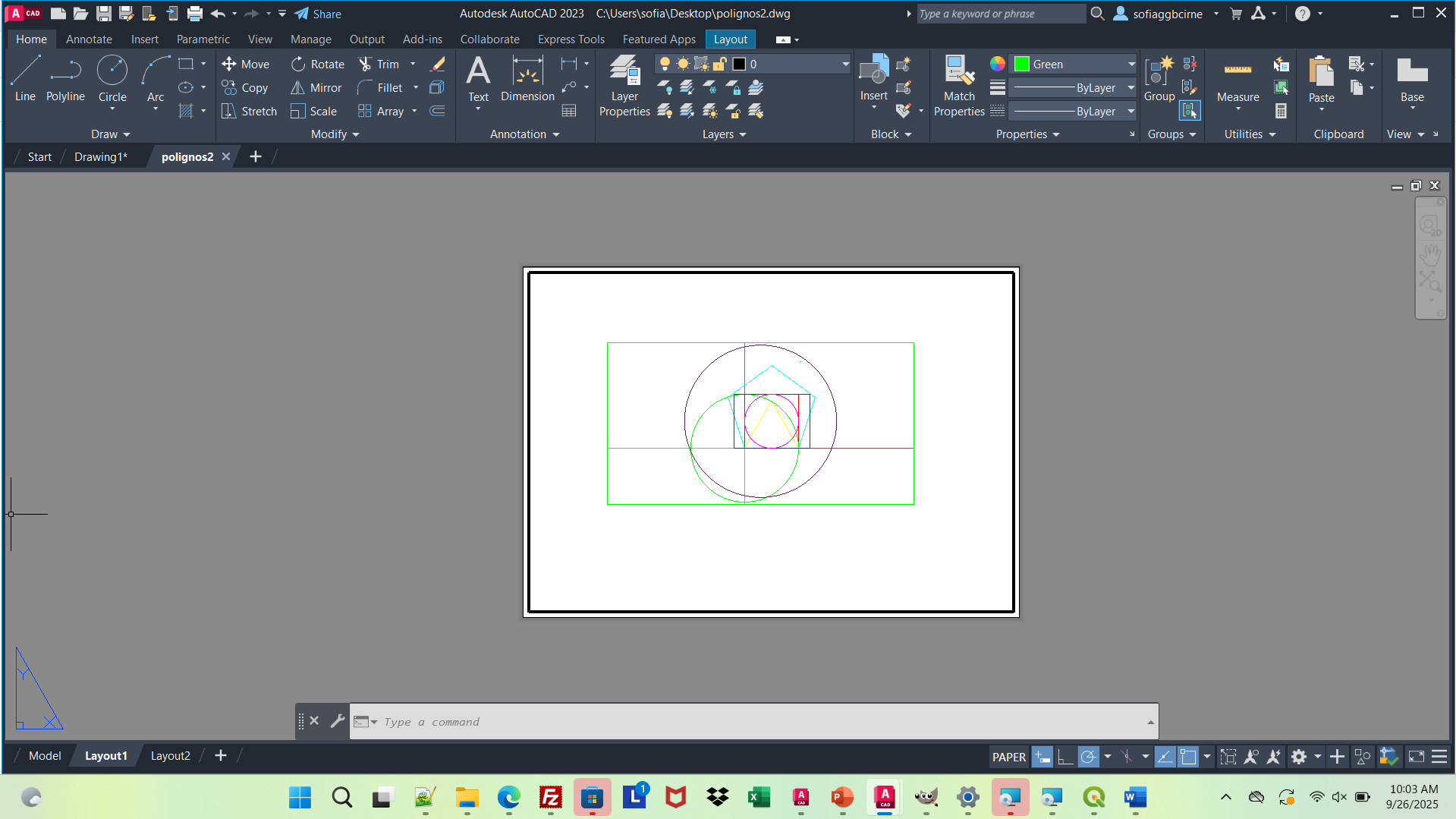This screenshot has width=1456, height=819.
Task: Open the Green object color dropdown
Action: pyautogui.click(x=1131, y=65)
